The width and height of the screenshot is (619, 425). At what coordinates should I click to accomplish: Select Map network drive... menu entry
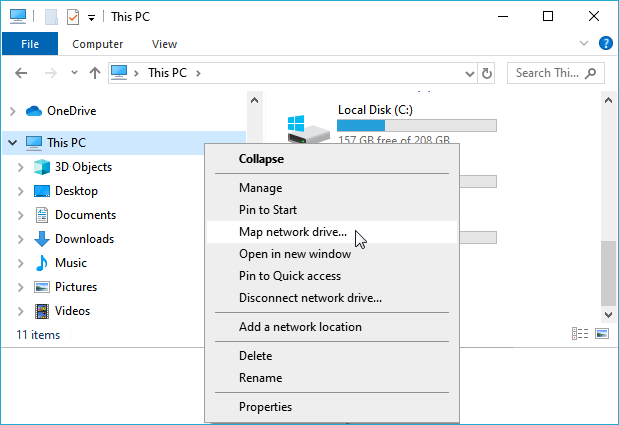point(293,232)
